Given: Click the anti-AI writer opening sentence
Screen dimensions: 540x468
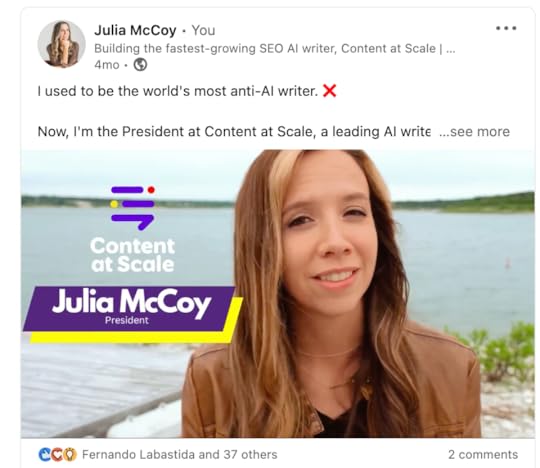Looking at the screenshot, I should click(x=178, y=91).
